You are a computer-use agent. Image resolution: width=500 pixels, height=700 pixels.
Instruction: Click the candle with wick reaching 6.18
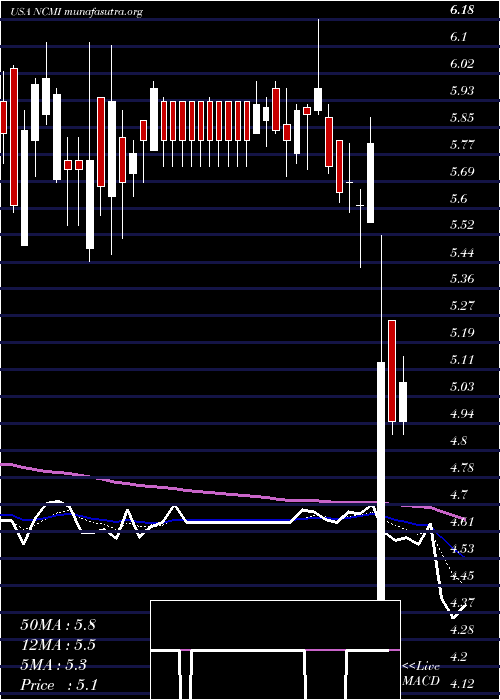coord(318,99)
